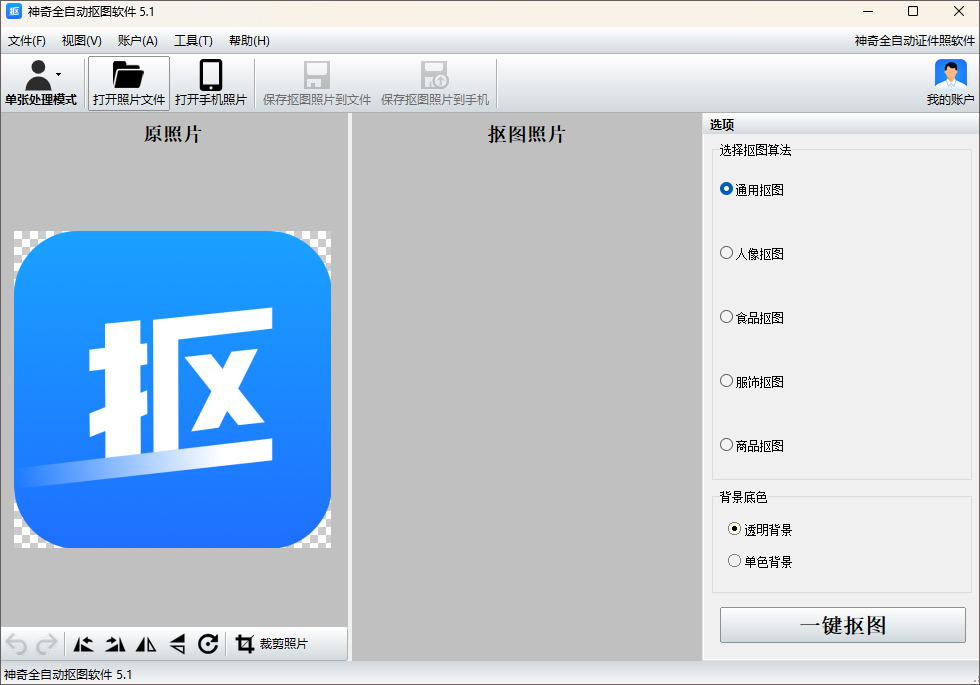The image size is (980, 685).
Task: Open 帮助(H) menu
Action: tap(249, 41)
